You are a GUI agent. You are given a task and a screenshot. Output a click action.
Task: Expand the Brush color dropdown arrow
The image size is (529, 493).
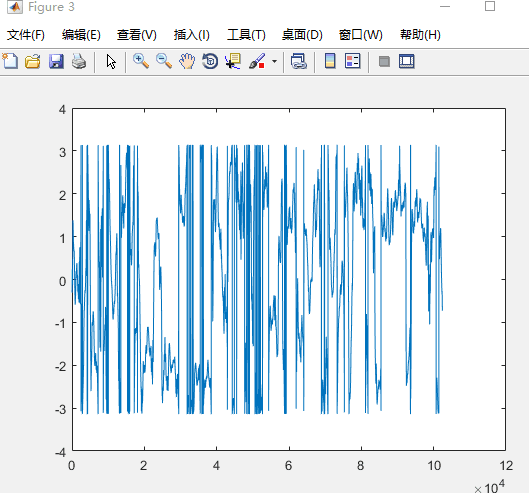pos(274,61)
